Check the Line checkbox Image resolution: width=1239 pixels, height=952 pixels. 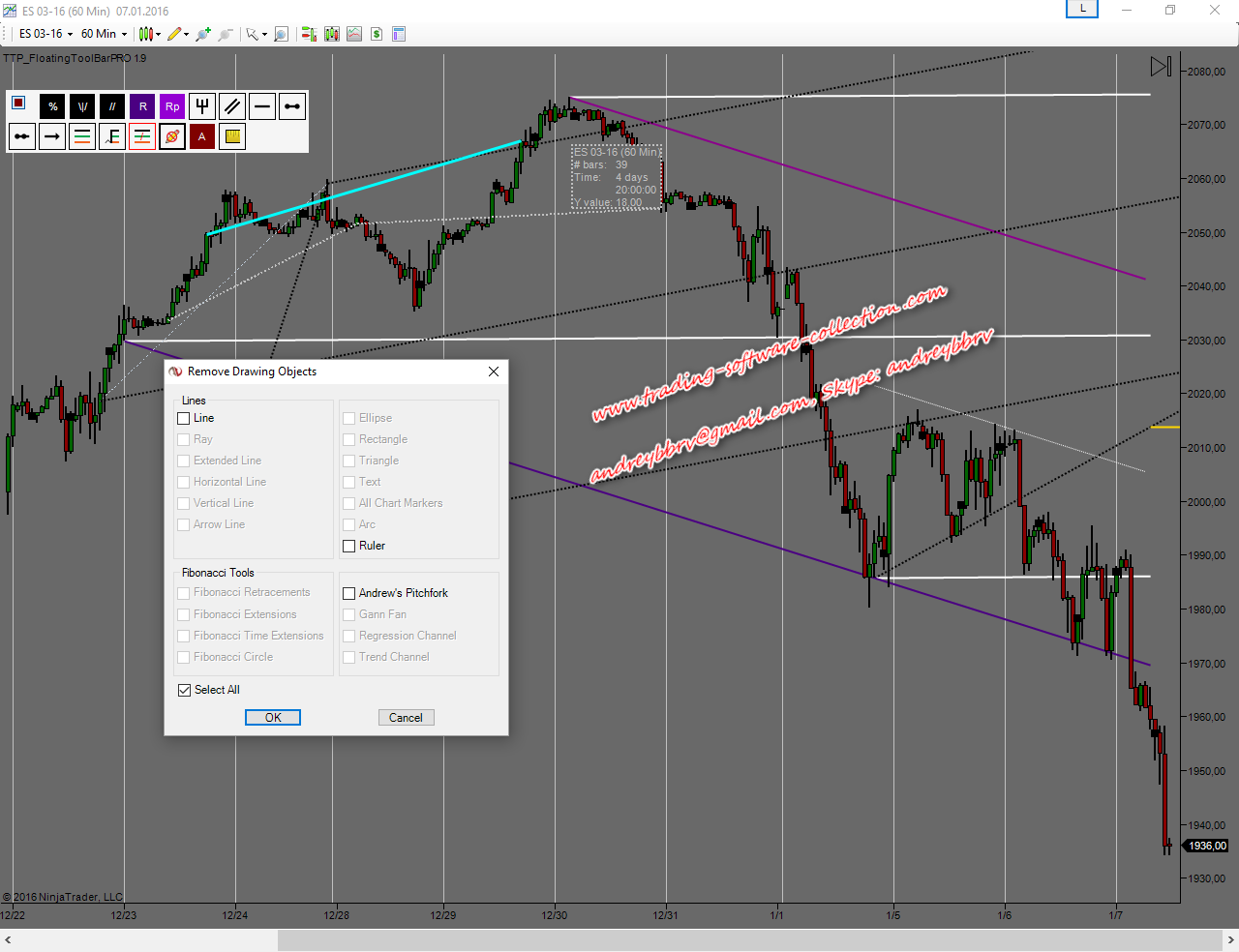click(184, 418)
